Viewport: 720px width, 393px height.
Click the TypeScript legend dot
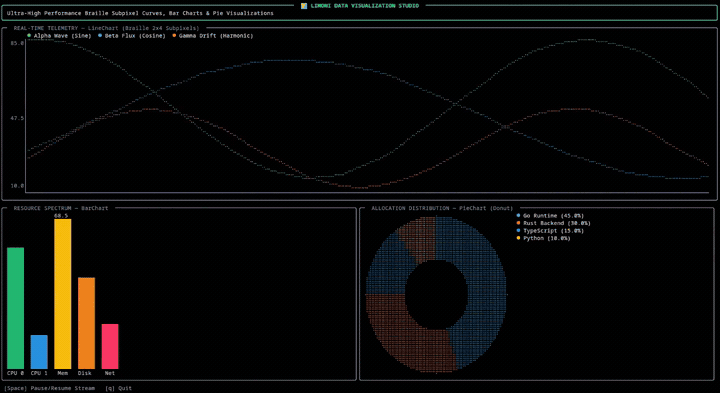pos(518,230)
